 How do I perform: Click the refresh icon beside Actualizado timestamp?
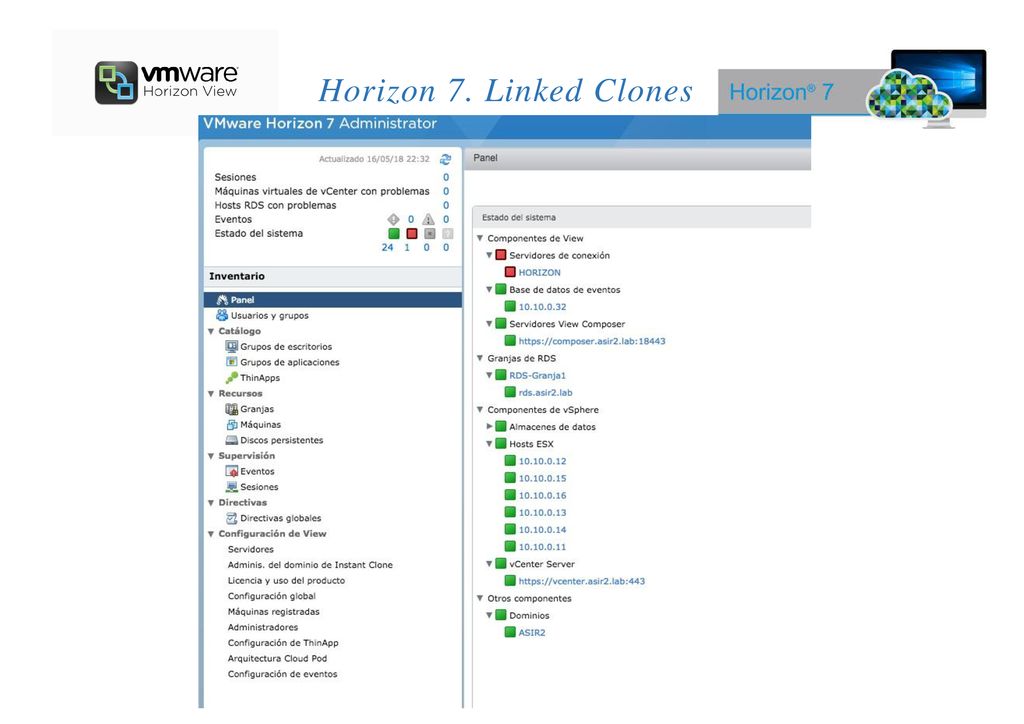coord(445,159)
